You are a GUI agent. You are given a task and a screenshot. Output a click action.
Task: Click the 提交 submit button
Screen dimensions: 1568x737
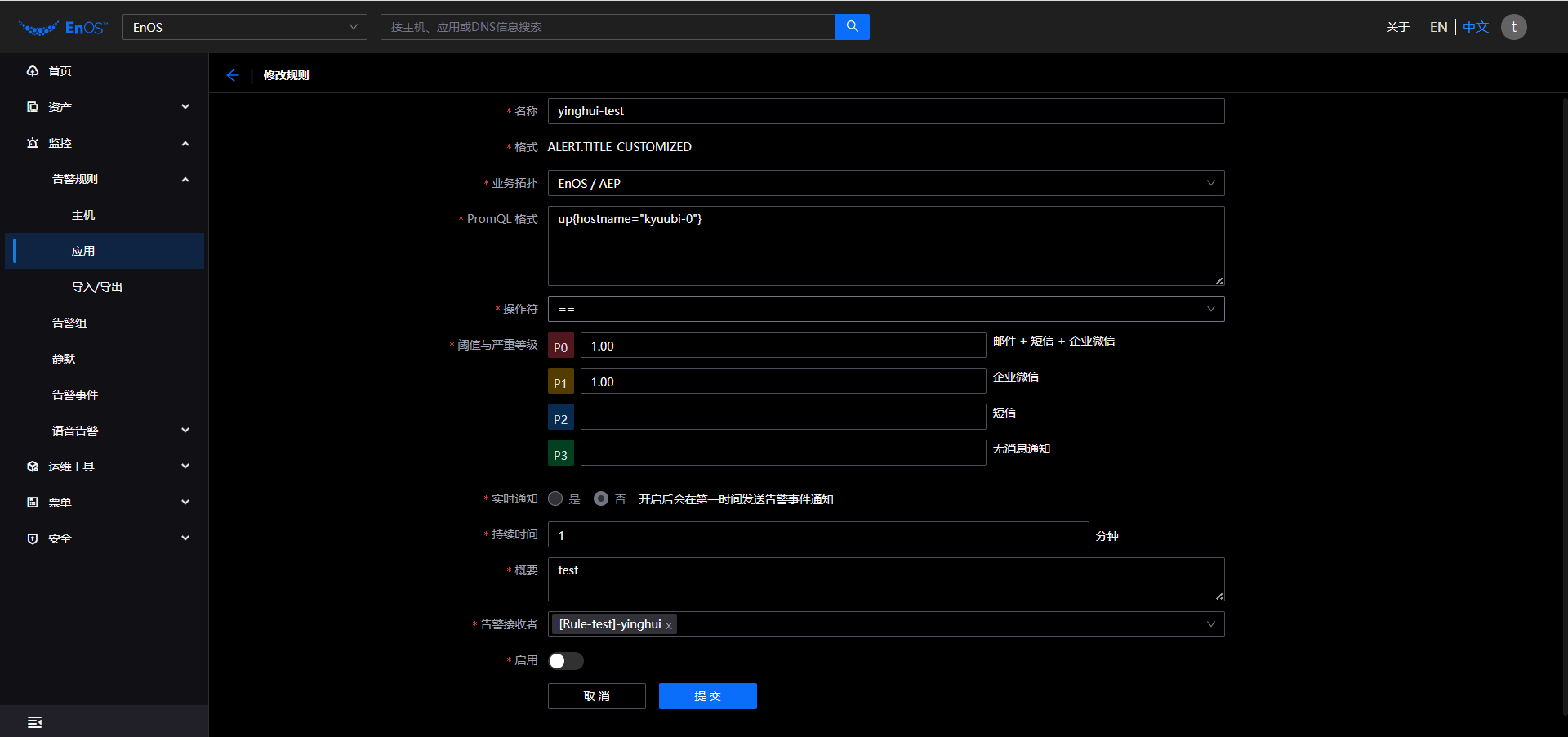tap(708, 696)
